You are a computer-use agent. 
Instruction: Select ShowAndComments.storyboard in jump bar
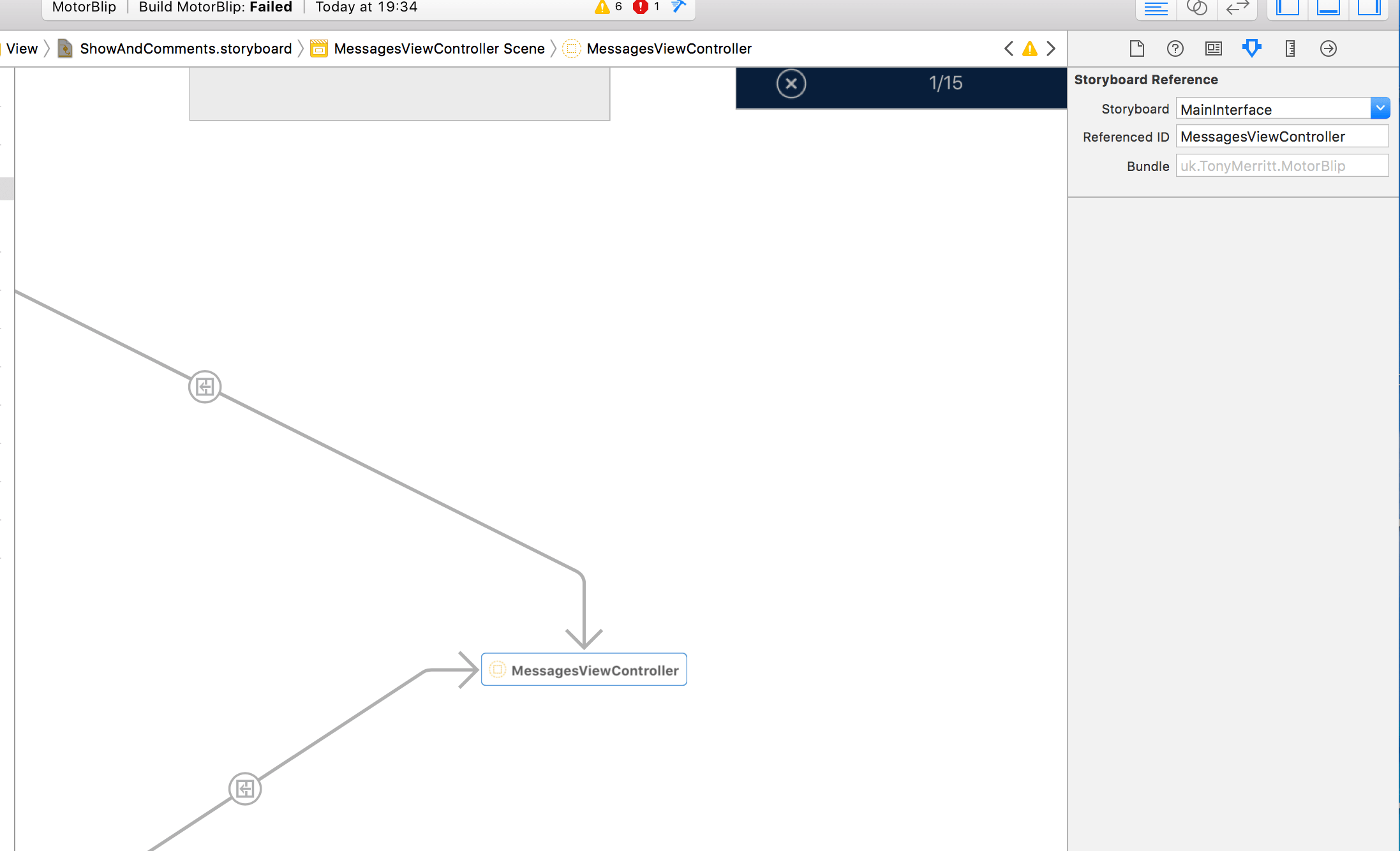coord(185,48)
